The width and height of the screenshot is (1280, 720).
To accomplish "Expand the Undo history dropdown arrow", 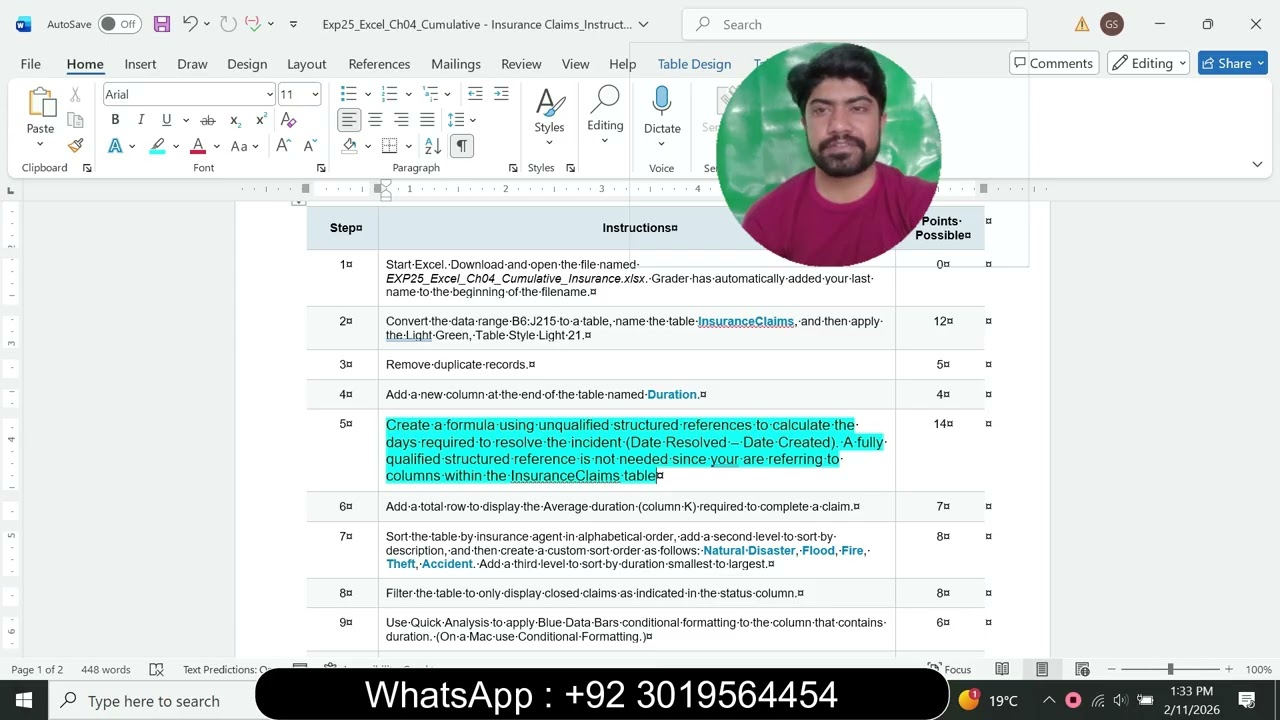I will coord(207,24).
